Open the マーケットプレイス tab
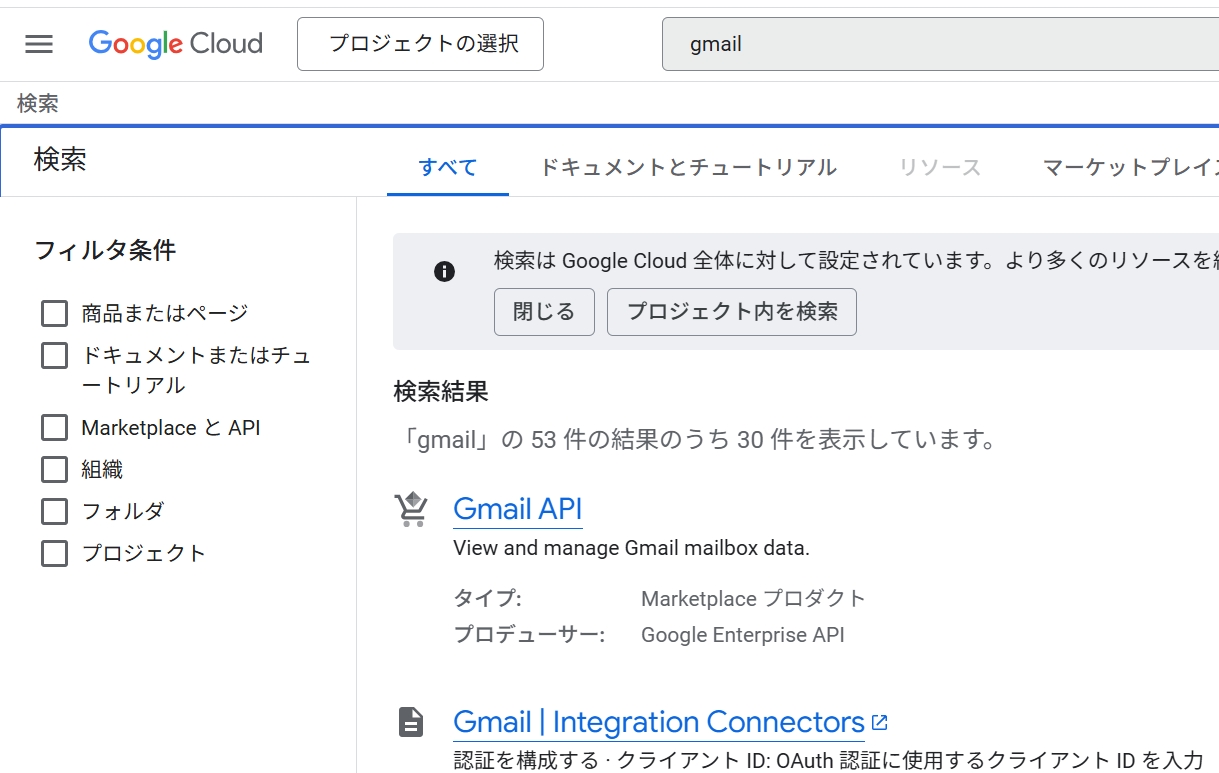Viewport: 1219px width, 773px height. point(1130,167)
